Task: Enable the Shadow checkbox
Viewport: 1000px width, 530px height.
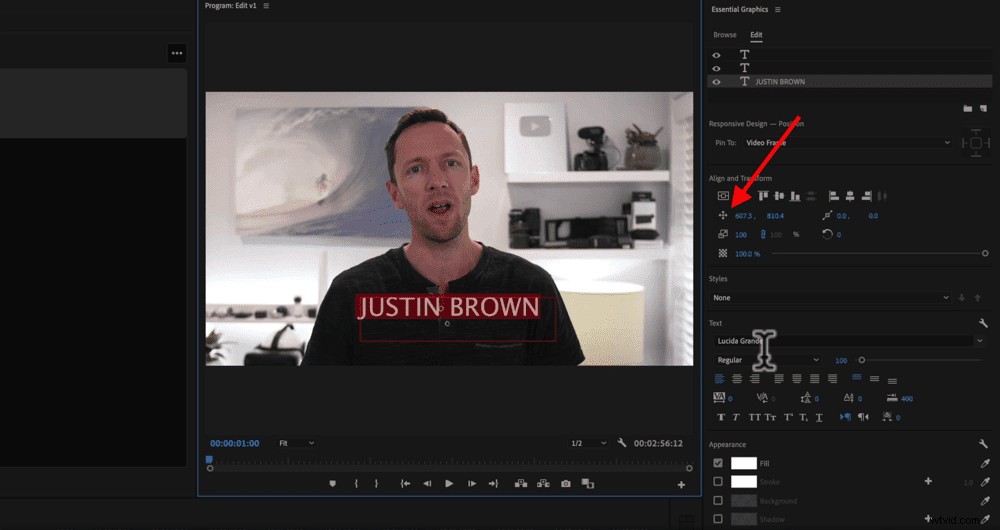Action: coord(718,519)
